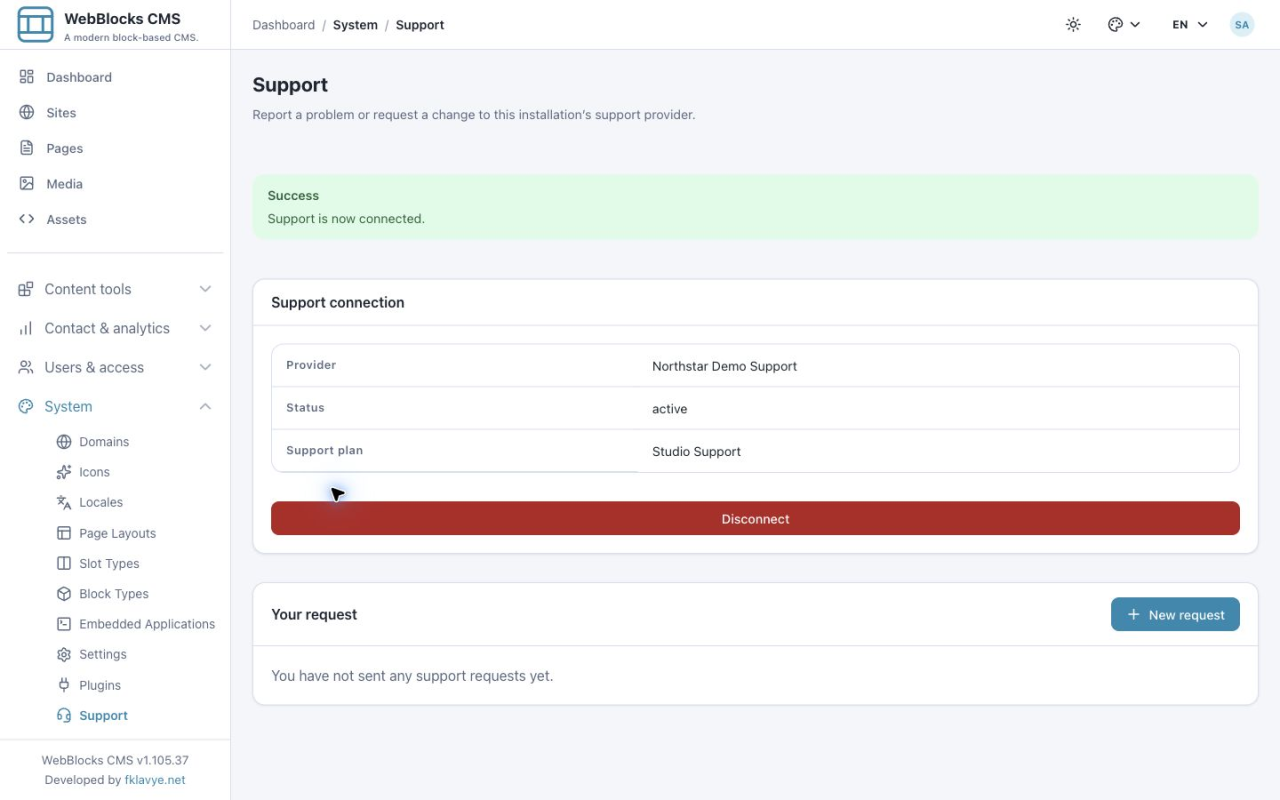Click the Media image icon
Screen dimensions: 1280x800
click(27, 184)
